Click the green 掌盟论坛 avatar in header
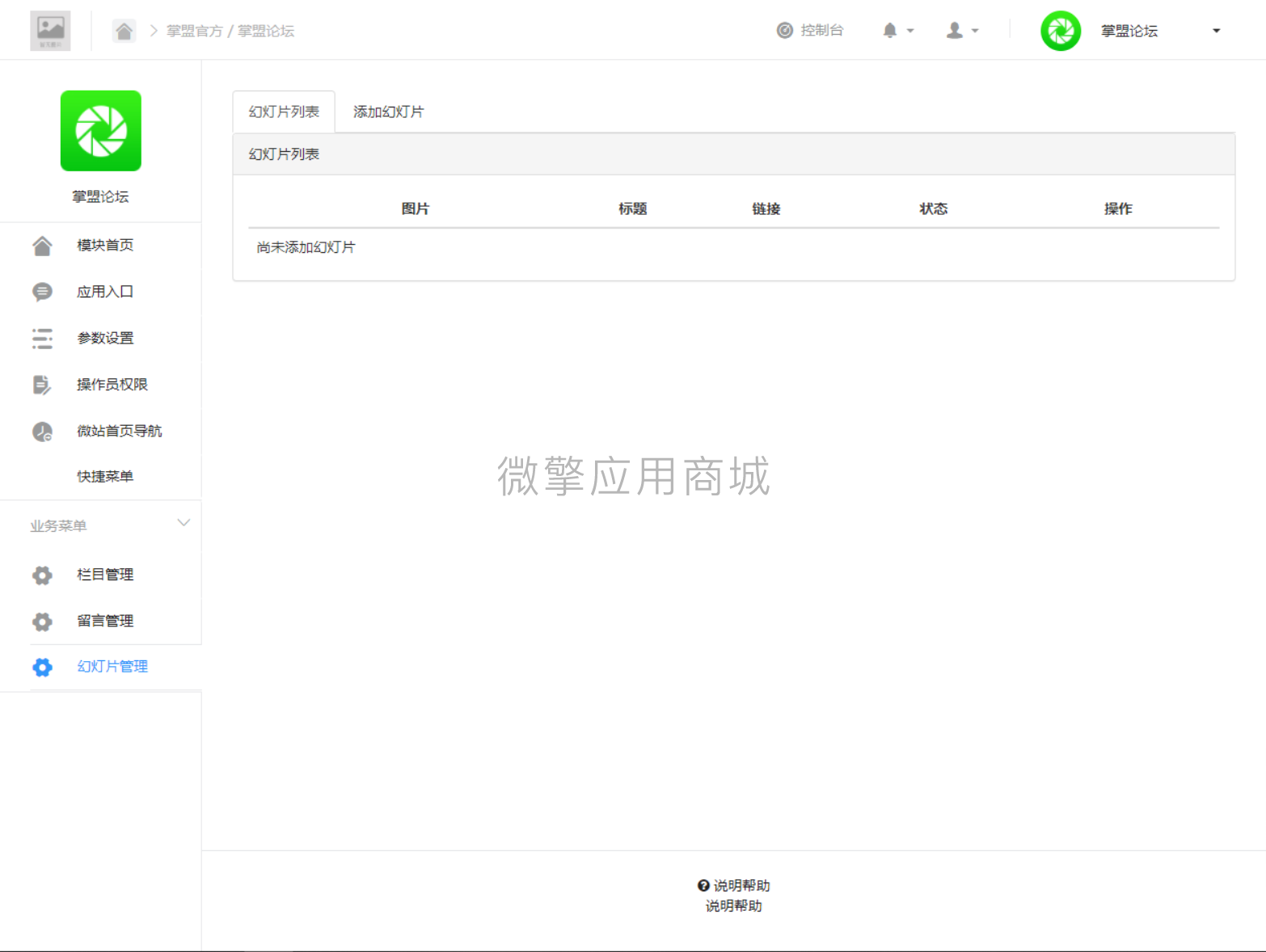 [x=1061, y=31]
